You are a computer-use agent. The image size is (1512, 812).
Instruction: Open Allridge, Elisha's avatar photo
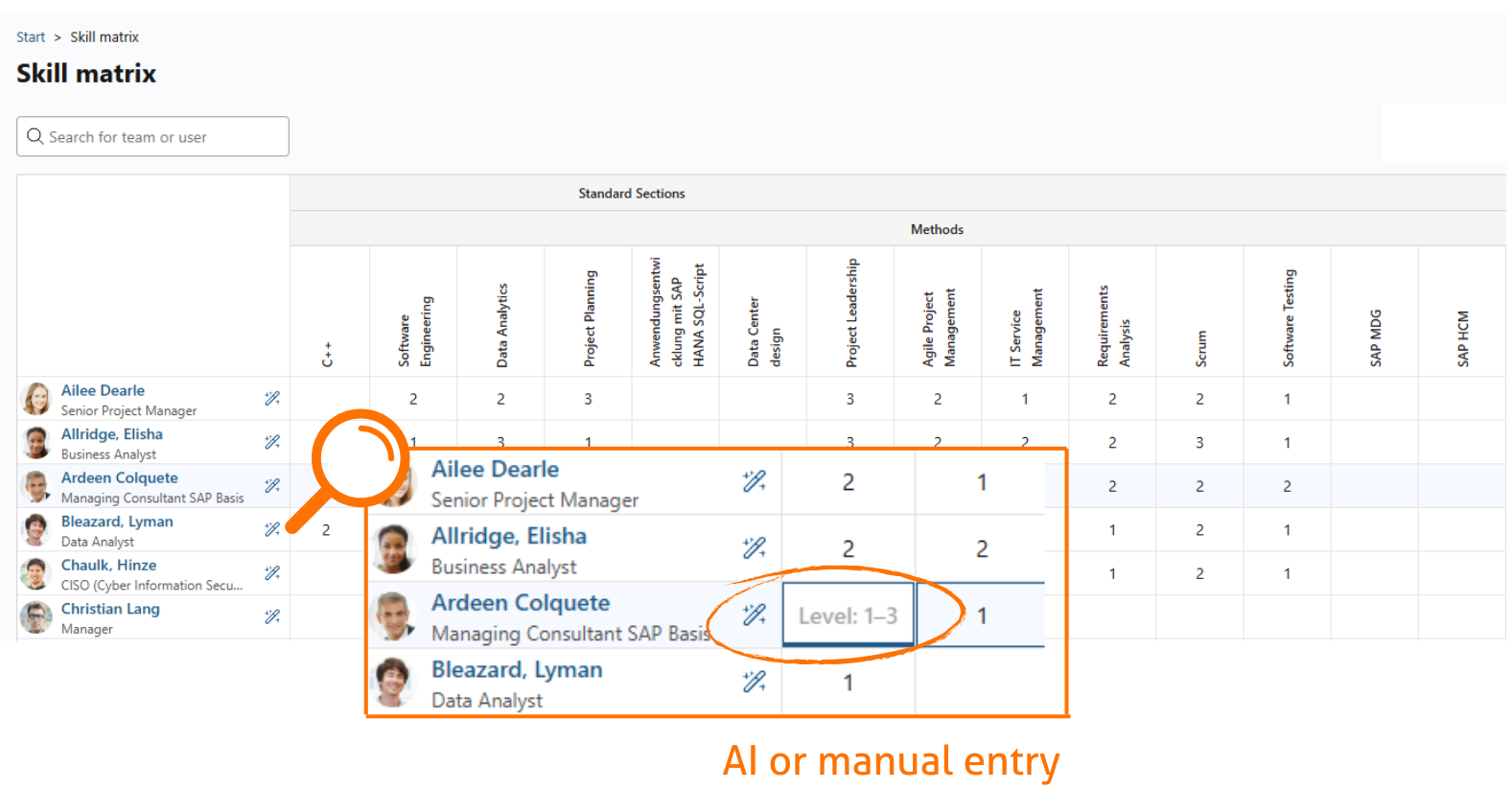36,443
